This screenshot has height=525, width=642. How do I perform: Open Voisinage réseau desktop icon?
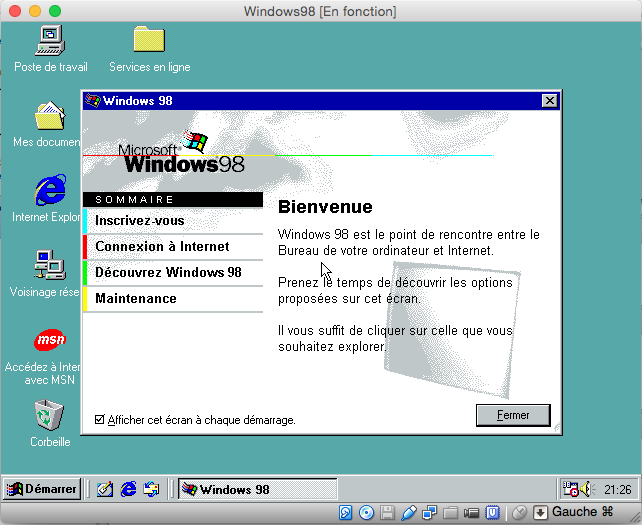(x=50, y=265)
